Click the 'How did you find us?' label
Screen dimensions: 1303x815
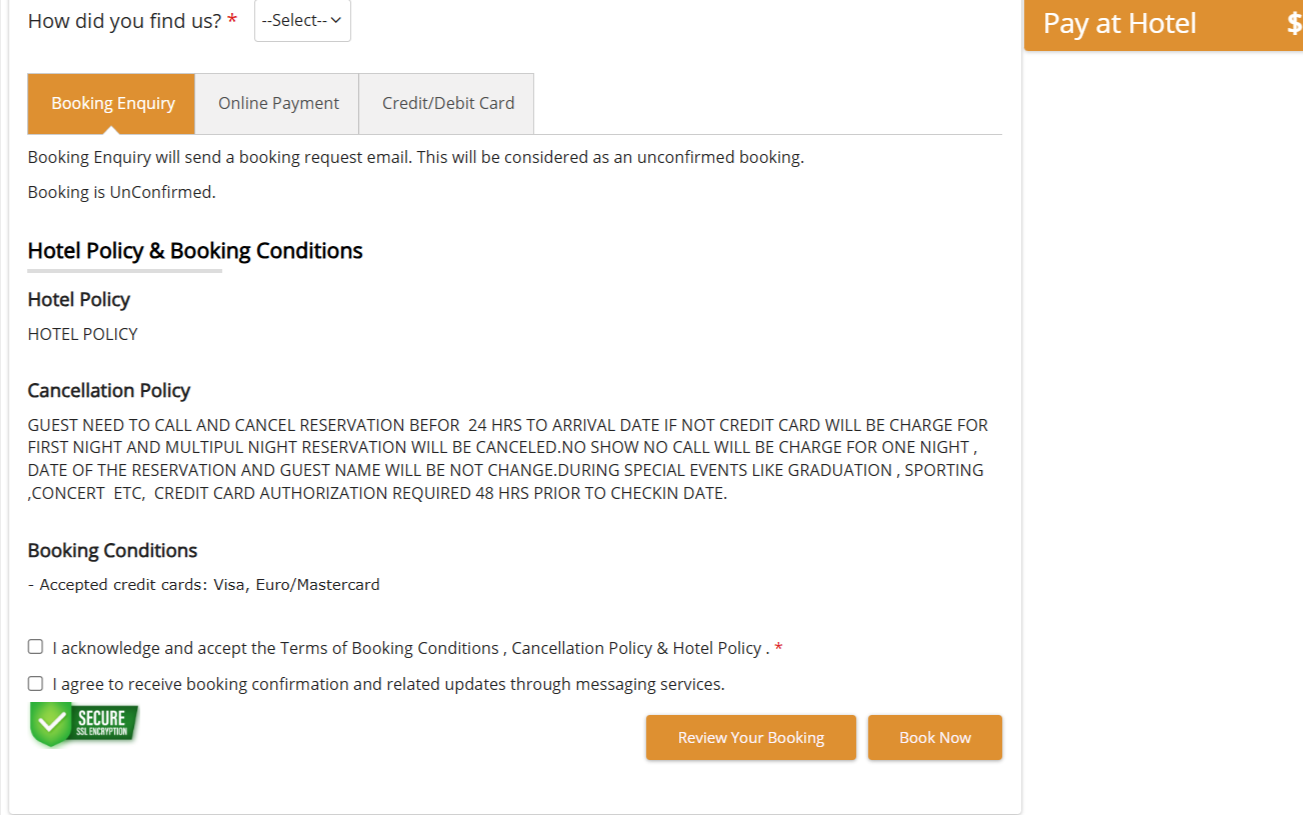[125, 21]
